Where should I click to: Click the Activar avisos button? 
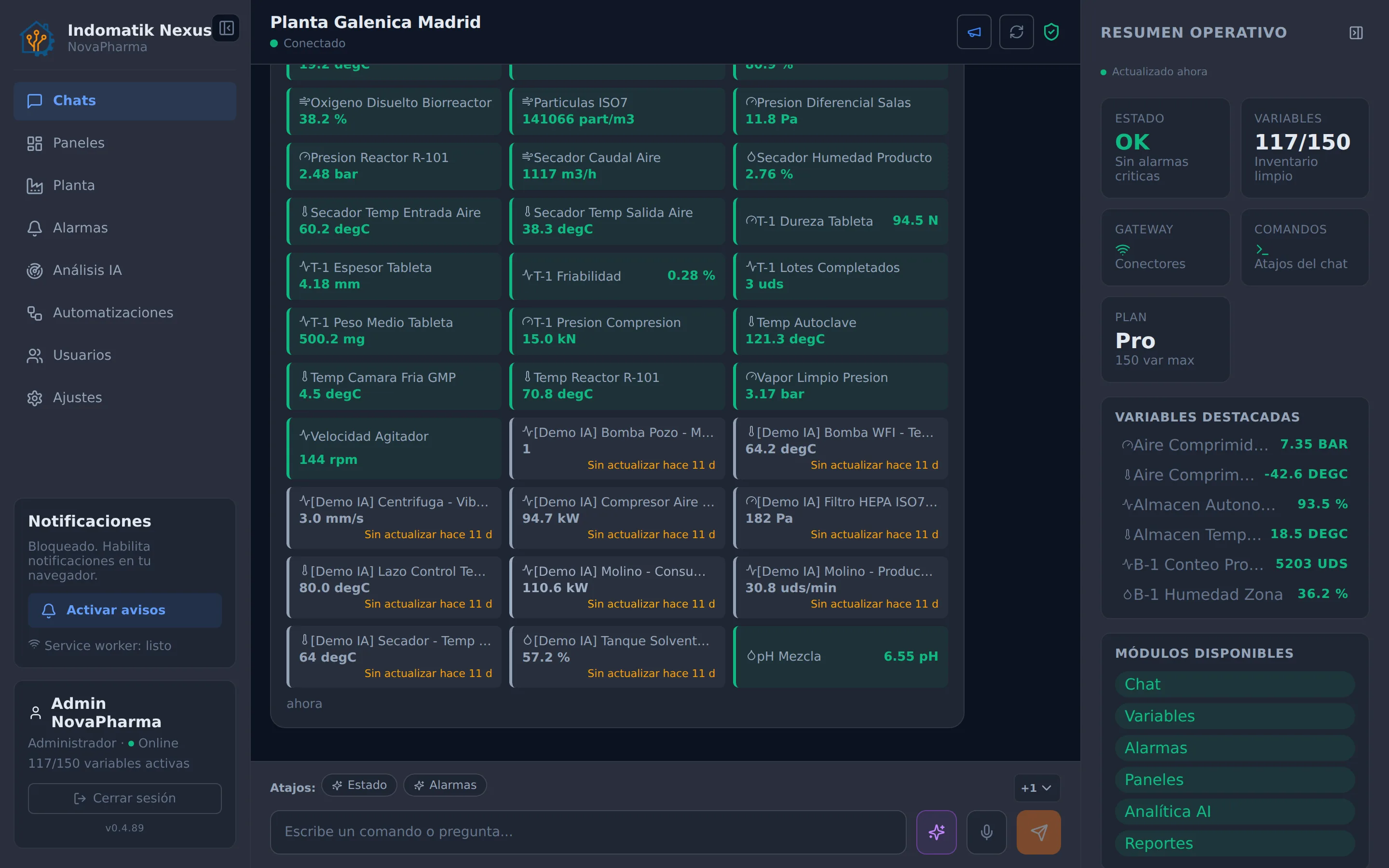click(125, 610)
